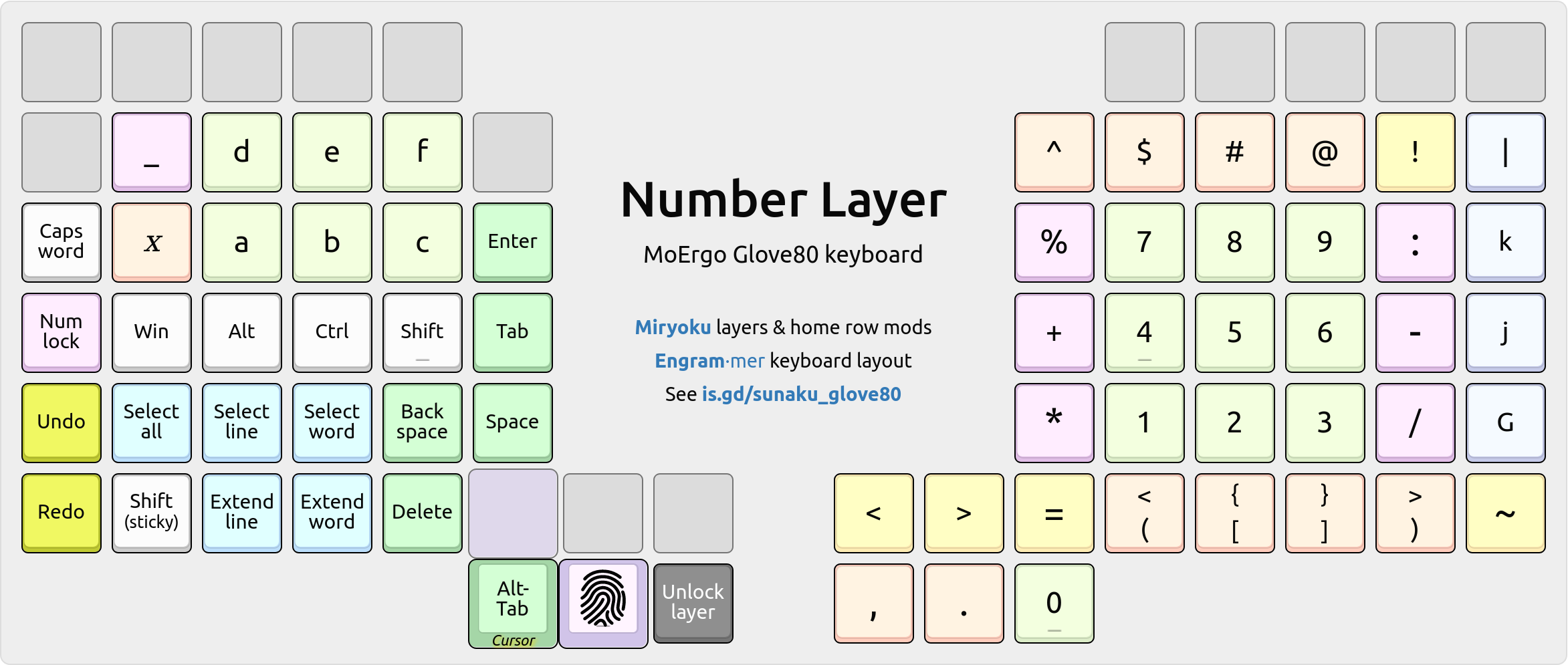This screenshot has height=665, width=1568.
Task: Click the tilde ~ key
Action: pos(1506,513)
